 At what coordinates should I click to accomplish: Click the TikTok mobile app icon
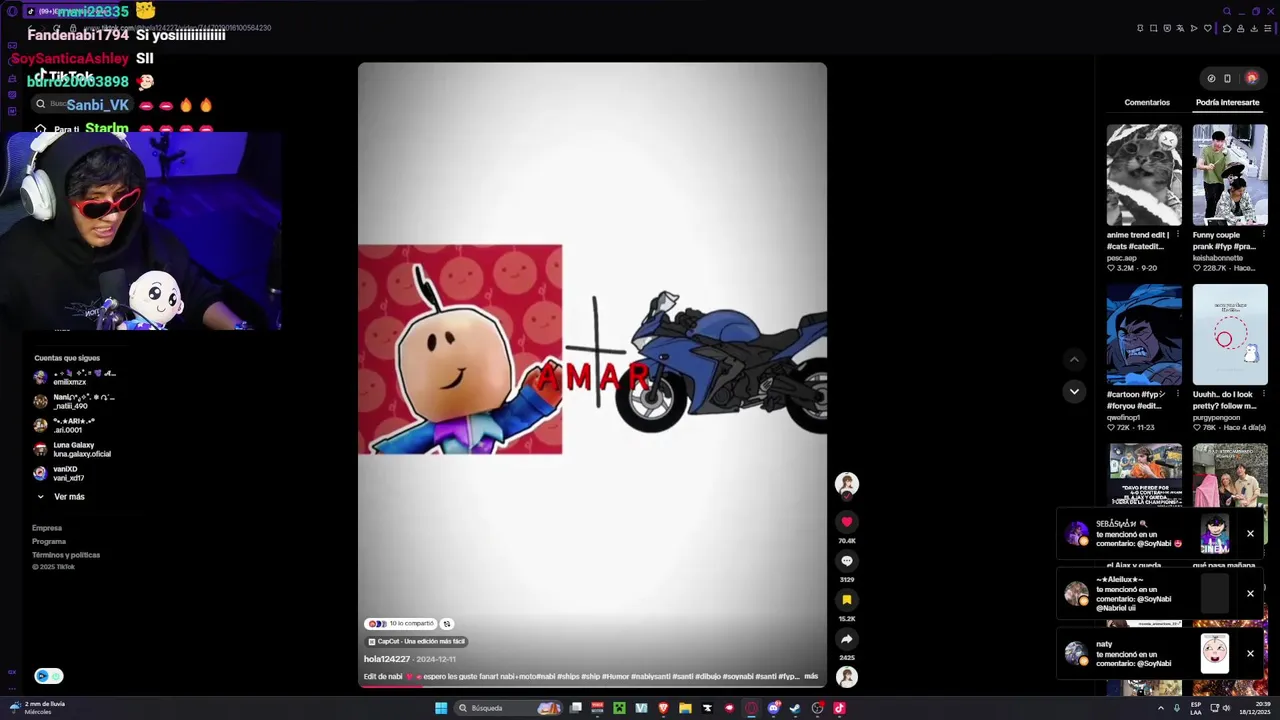tap(1227, 78)
